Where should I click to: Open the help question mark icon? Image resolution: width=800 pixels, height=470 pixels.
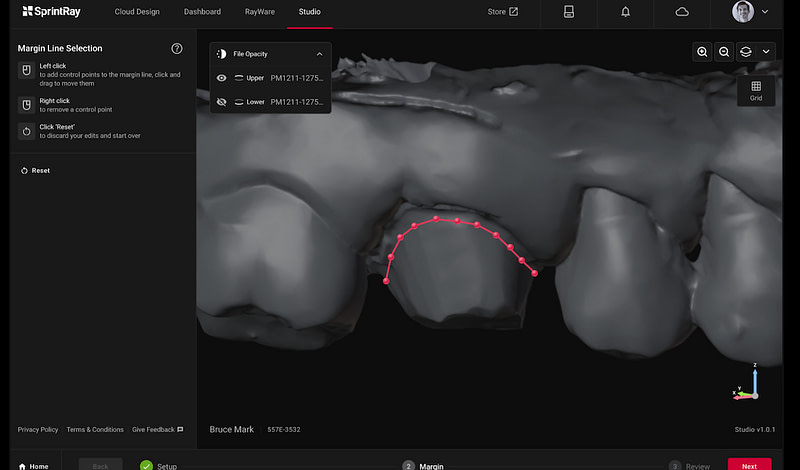pos(177,48)
